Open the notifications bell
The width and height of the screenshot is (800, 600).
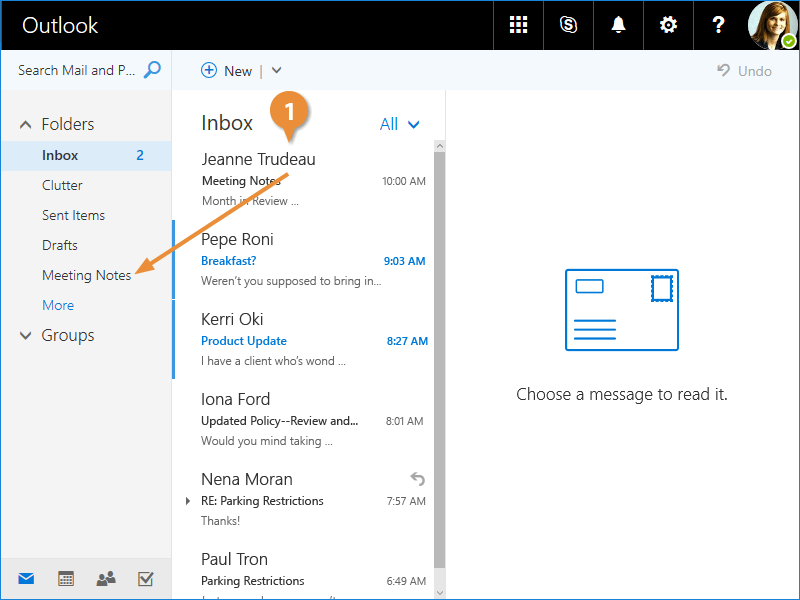(618, 25)
